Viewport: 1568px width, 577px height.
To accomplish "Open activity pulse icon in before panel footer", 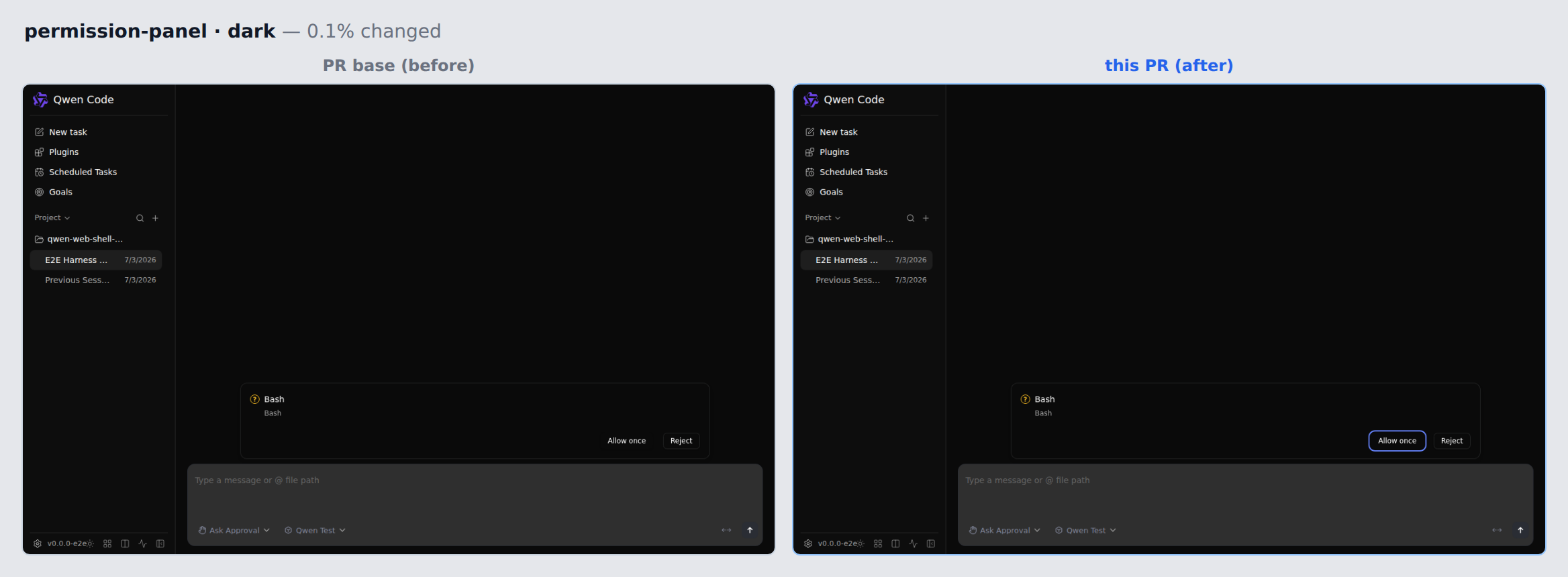I will click(142, 543).
